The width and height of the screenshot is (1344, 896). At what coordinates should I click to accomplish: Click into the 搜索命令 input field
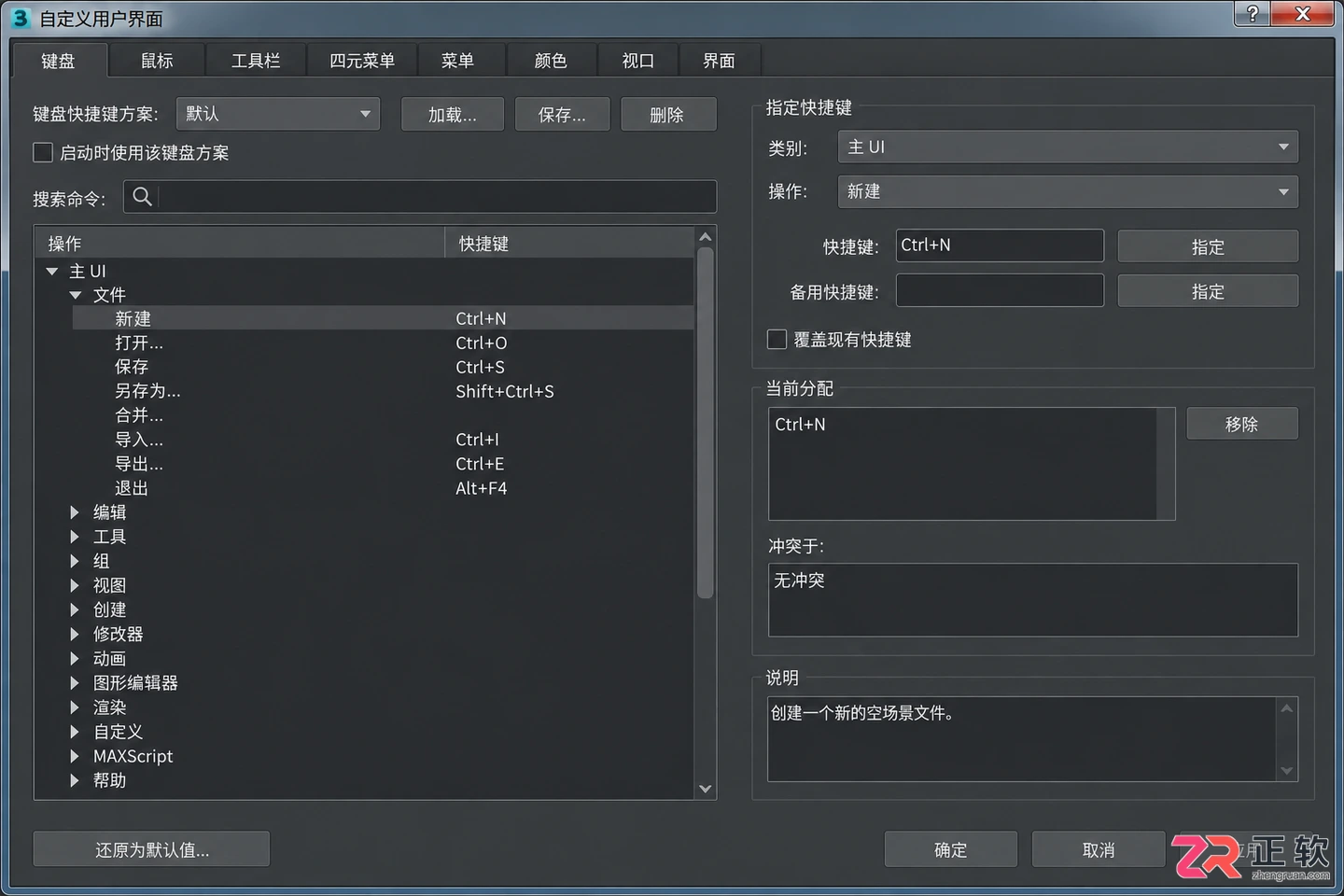click(x=420, y=196)
